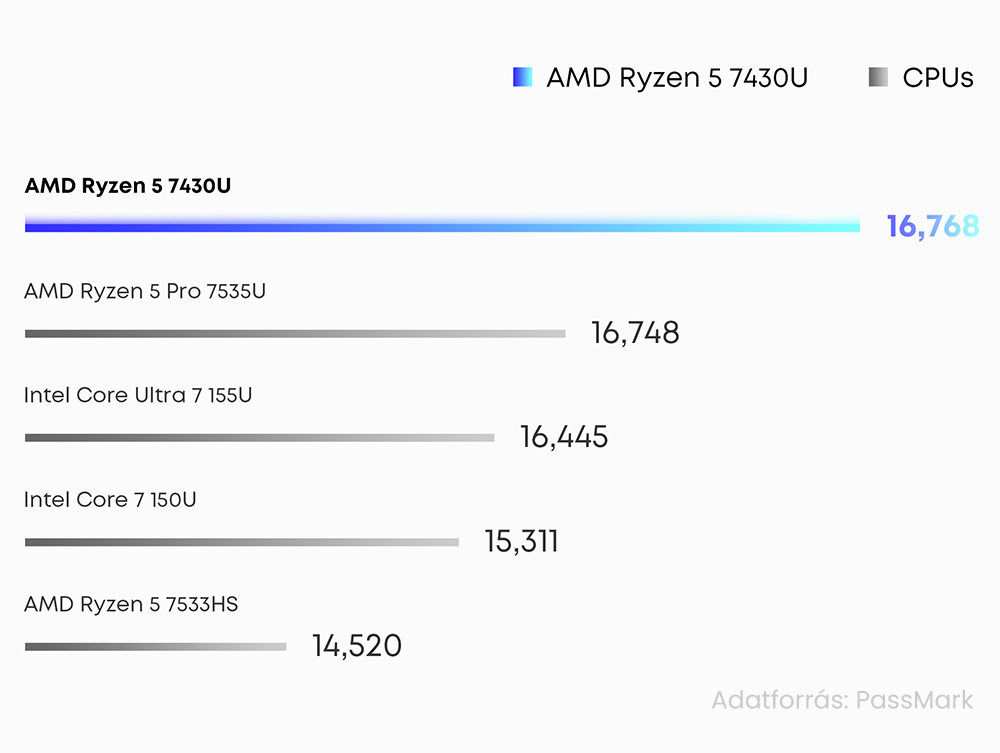The width and height of the screenshot is (1000, 753).
Task: Click the gray Core 7 150U bar
Action: coord(242,543)
